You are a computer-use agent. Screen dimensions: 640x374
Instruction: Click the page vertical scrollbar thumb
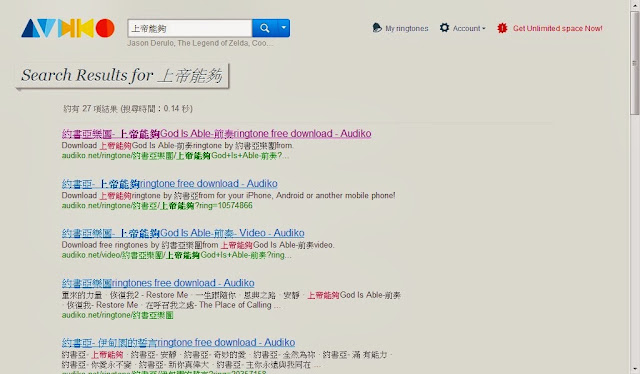pyautogui.click(x=634, y=63)
